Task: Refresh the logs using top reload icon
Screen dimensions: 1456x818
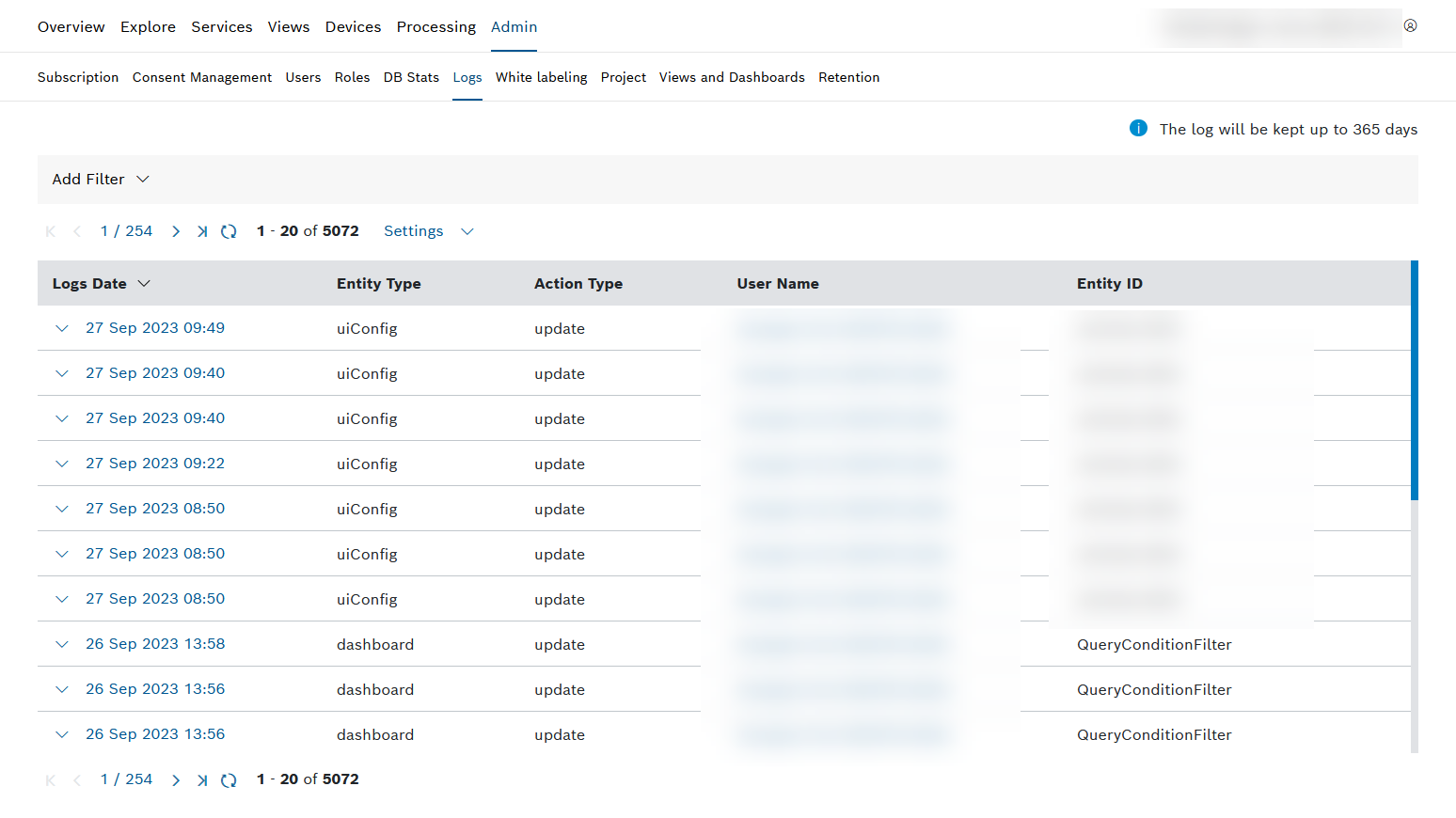Action: 229,231
